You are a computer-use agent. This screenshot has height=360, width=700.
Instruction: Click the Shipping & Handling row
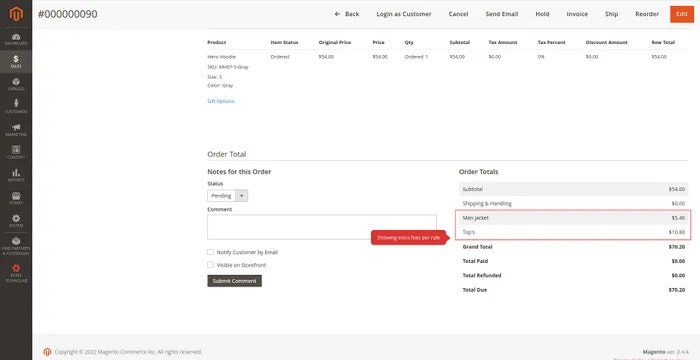pyautogui.click(x=573, y=203)
